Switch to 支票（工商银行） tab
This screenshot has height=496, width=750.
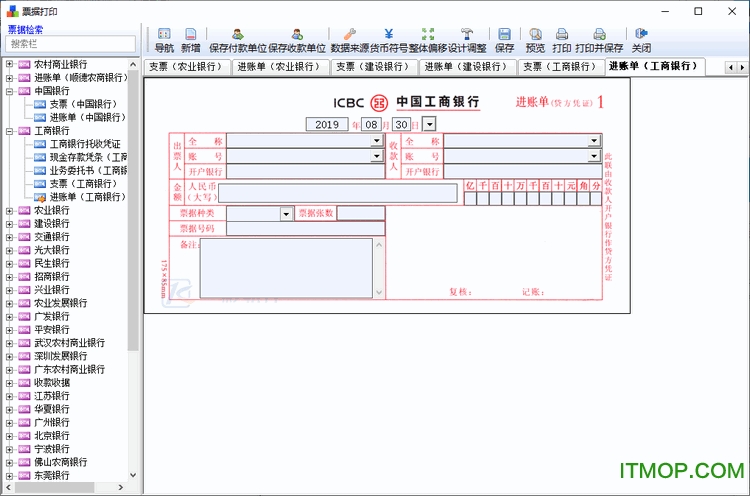point(560,66)
